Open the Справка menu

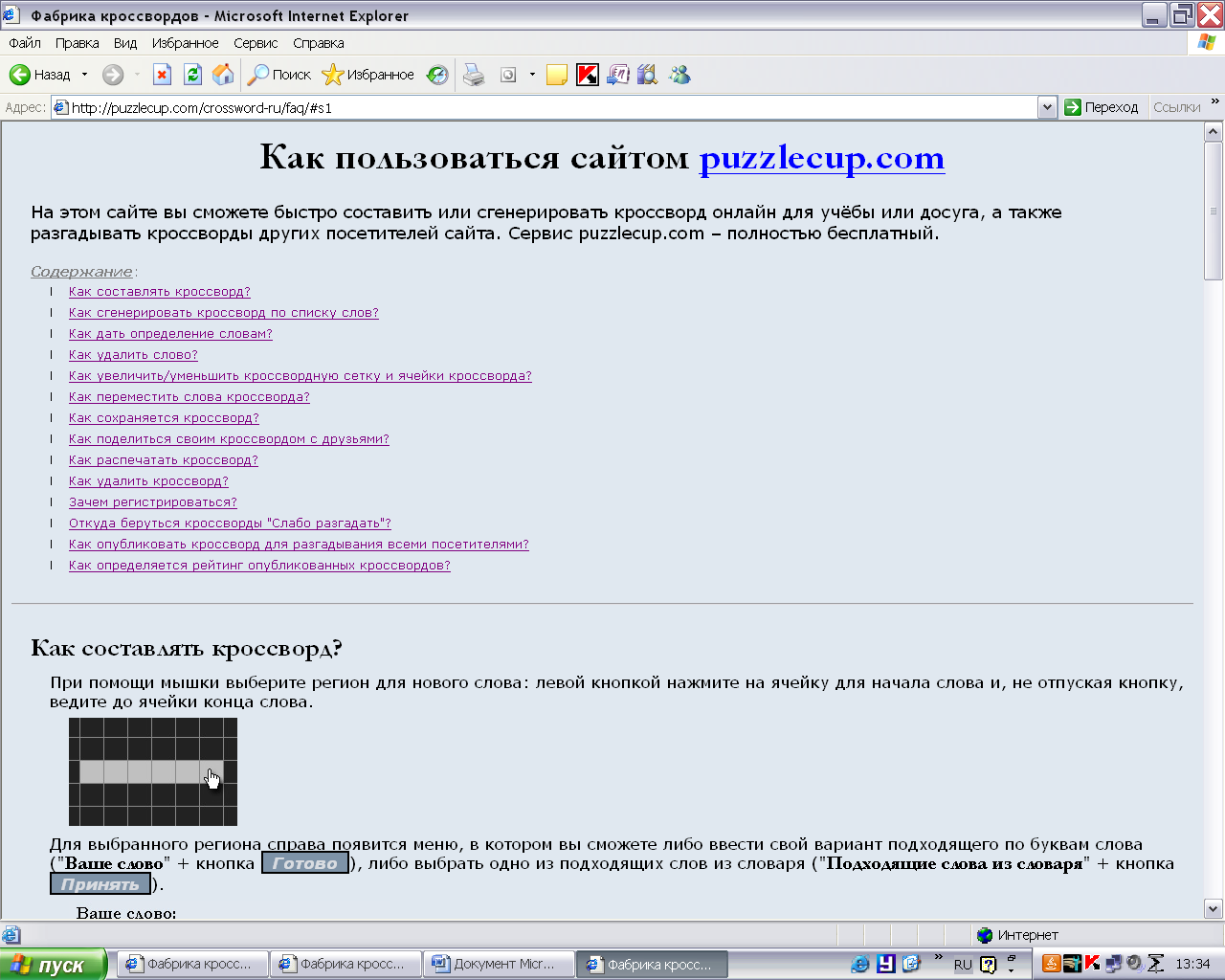click(x=319, y=43)
